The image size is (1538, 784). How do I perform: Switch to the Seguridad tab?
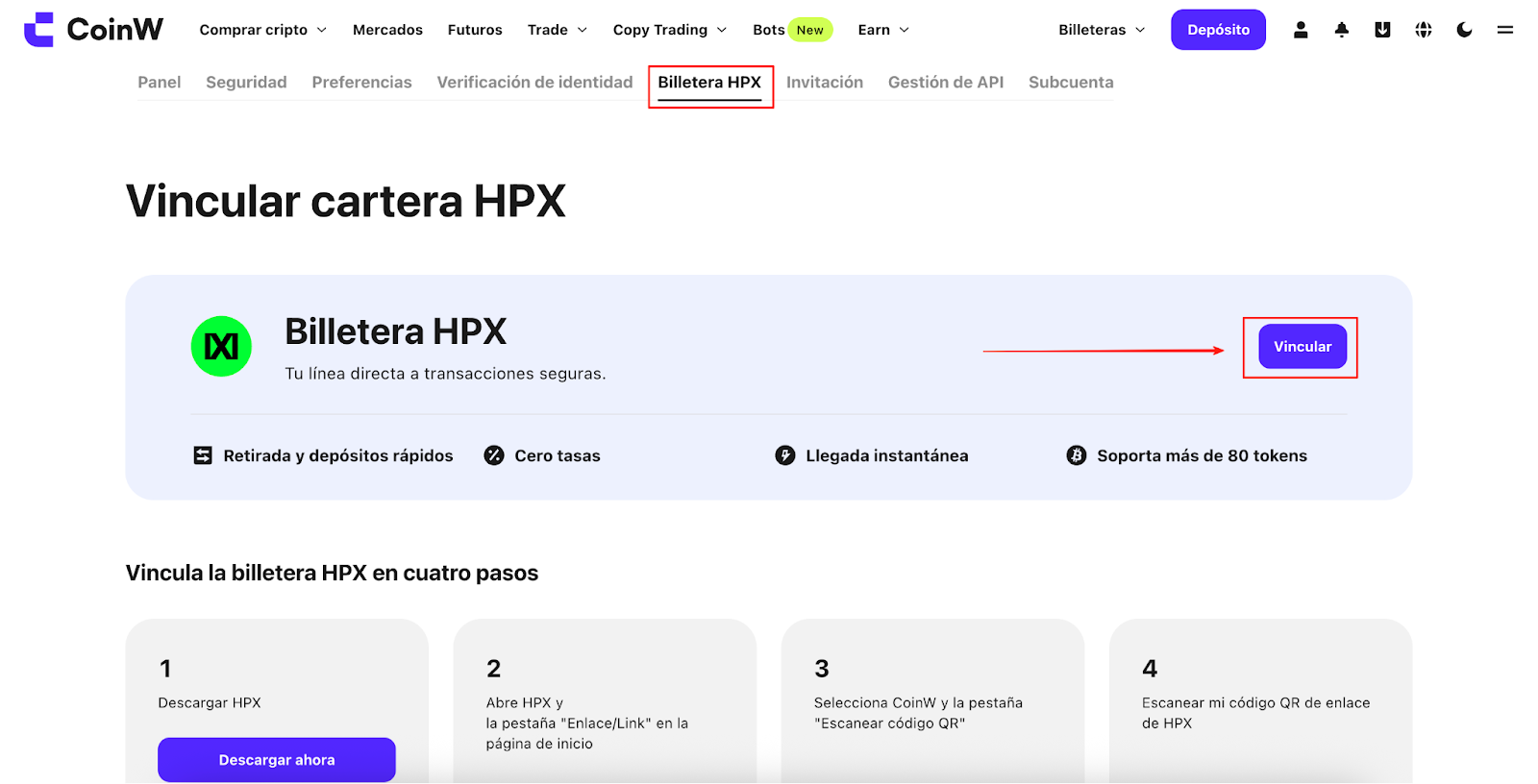point(246,83)
